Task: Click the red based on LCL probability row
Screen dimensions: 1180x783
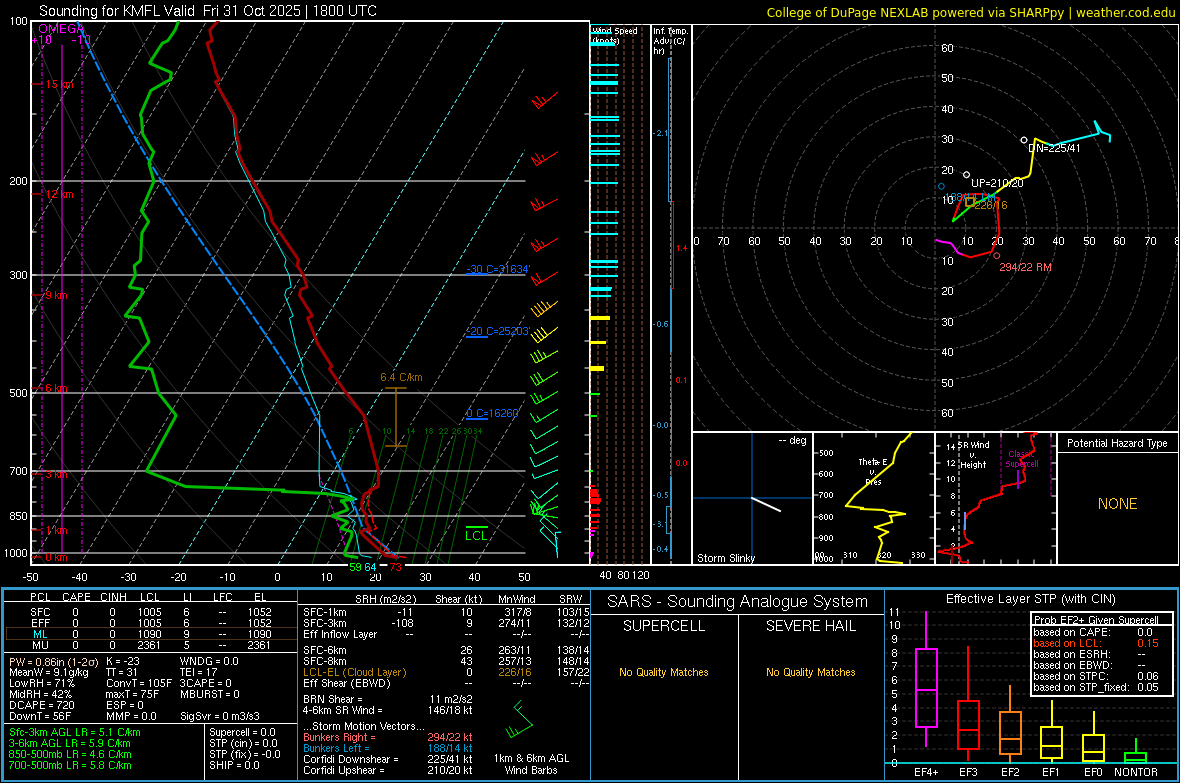Action: pos(1096,643)
